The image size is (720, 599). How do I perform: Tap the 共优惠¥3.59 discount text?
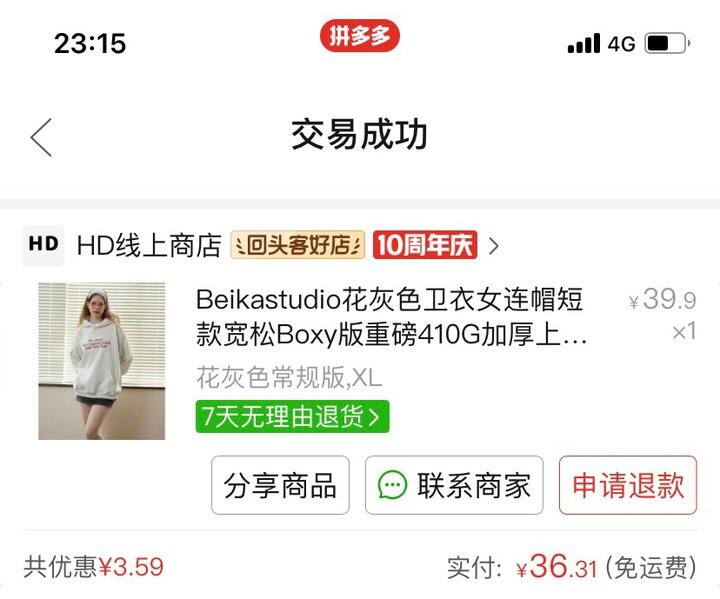tap(94, 567)
